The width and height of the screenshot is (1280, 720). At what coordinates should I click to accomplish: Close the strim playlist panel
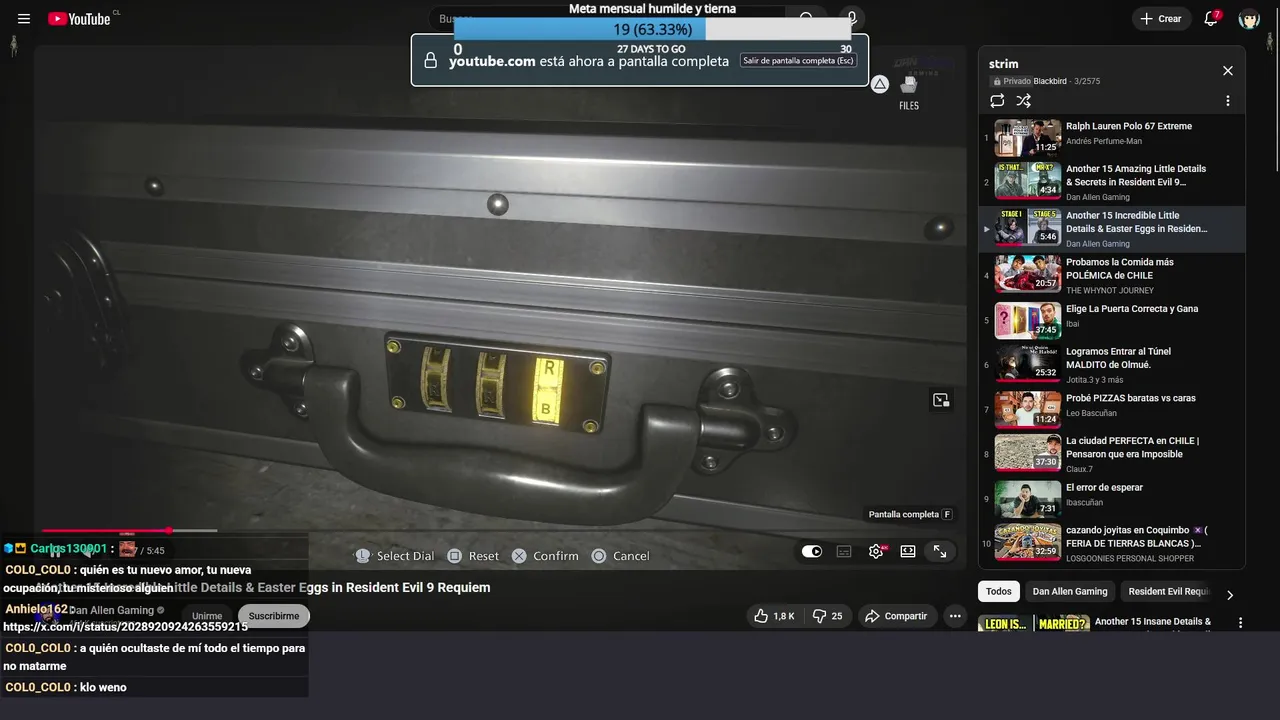pyautogui.click(x=1228, y=71)
